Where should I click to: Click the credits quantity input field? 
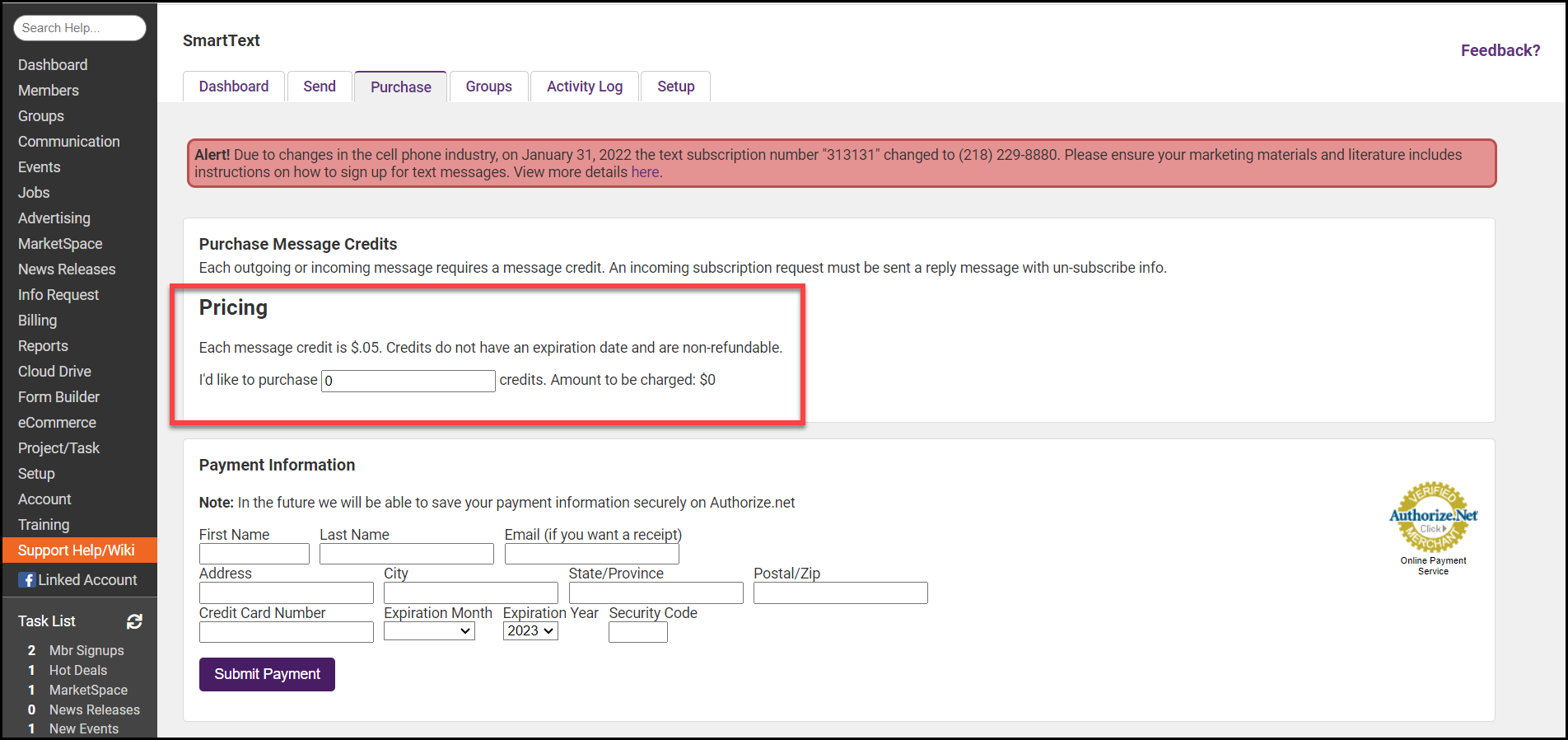[408, 381]
